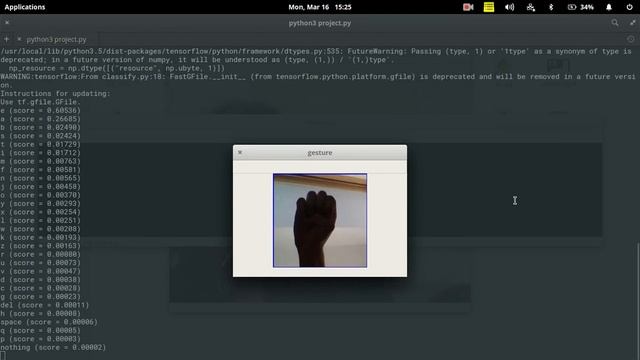Click the hand gesture webcam image

coord(320,220)
